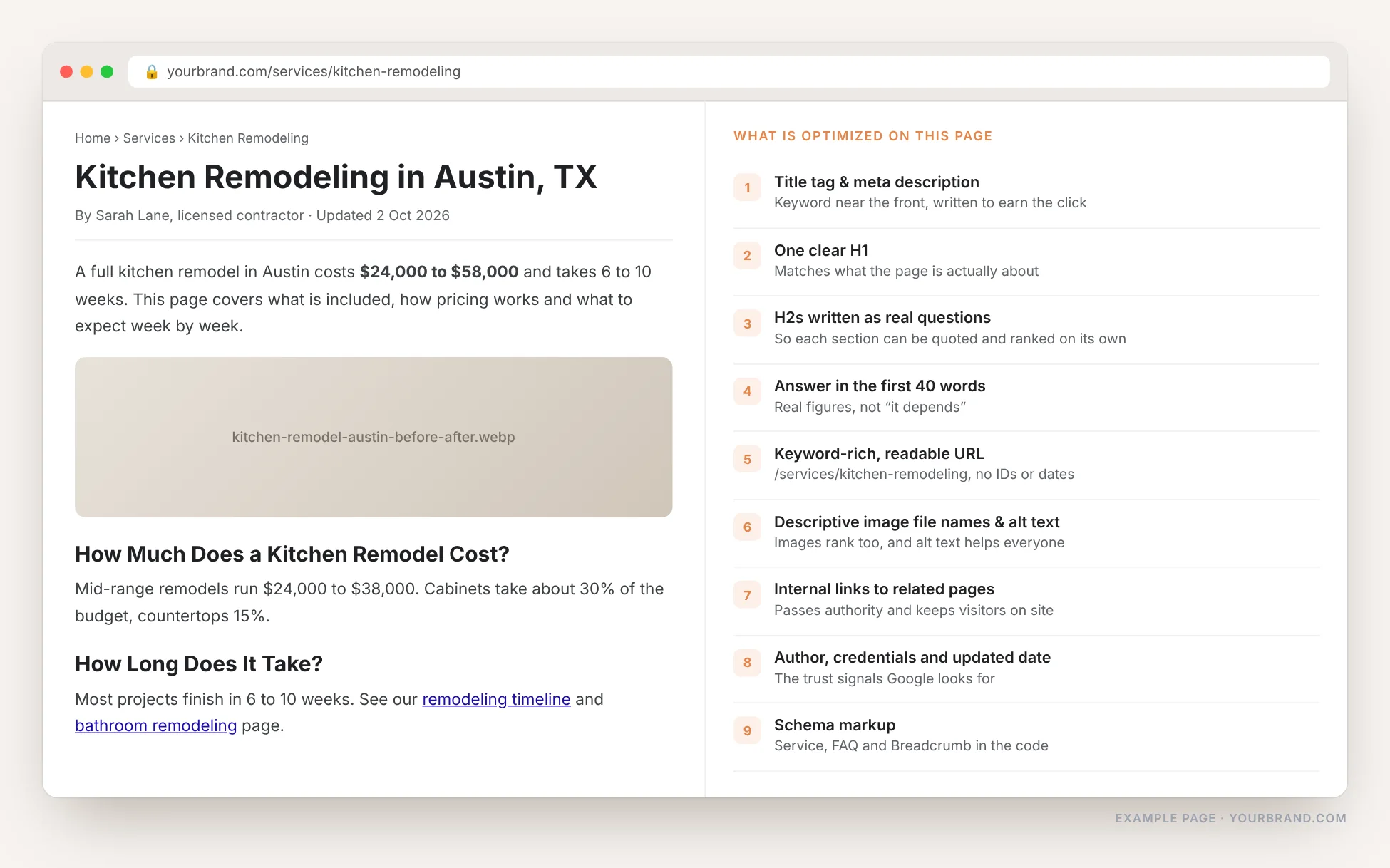Click number badge 9 for Schema markup
Image resolution: width=1390 pixels, height=868 pixels.
[747, 730]
